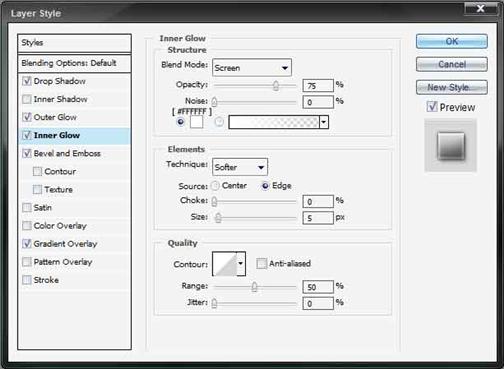504x369 pixels.
Task: Select the Pattern Overlay label
Action: tap(63, 262)
